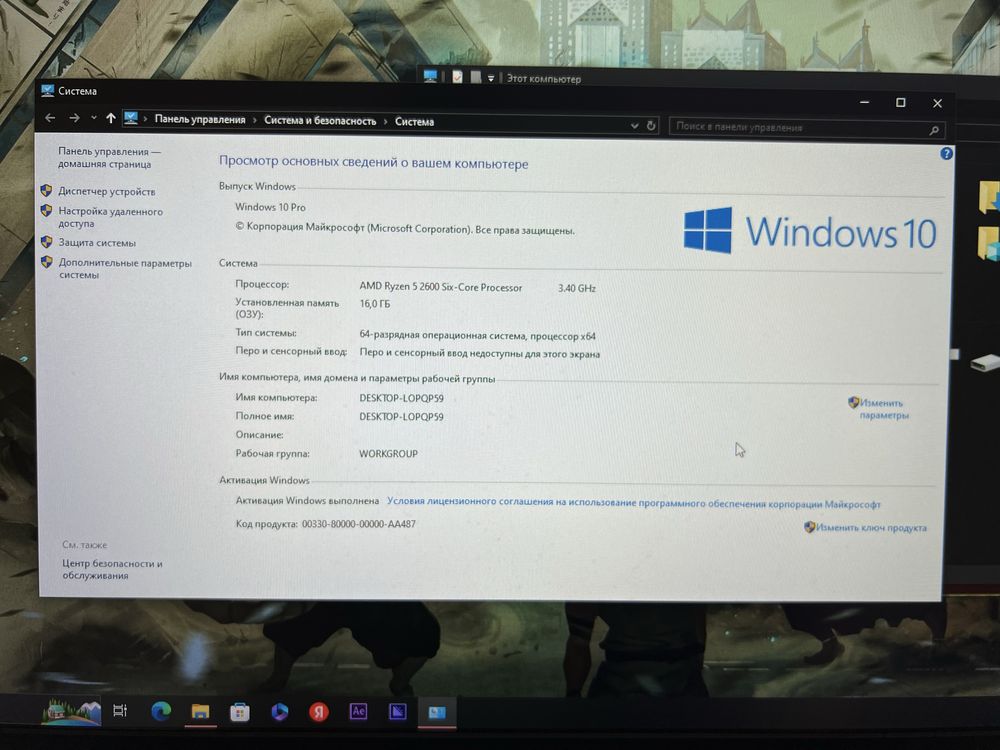This screenshot has height=750, width=1000.
Task: Click shield icon beside Настройка удаленного доступа
Action: click(x=46, y=210)
